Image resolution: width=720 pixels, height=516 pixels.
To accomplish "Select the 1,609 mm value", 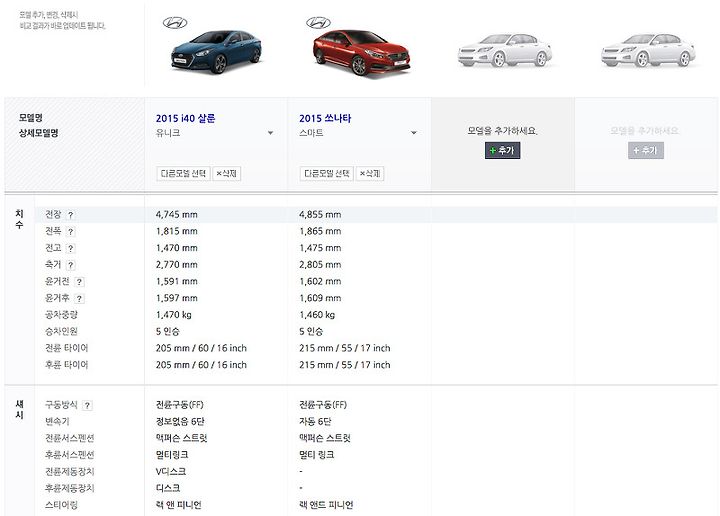I will point(320,298).
